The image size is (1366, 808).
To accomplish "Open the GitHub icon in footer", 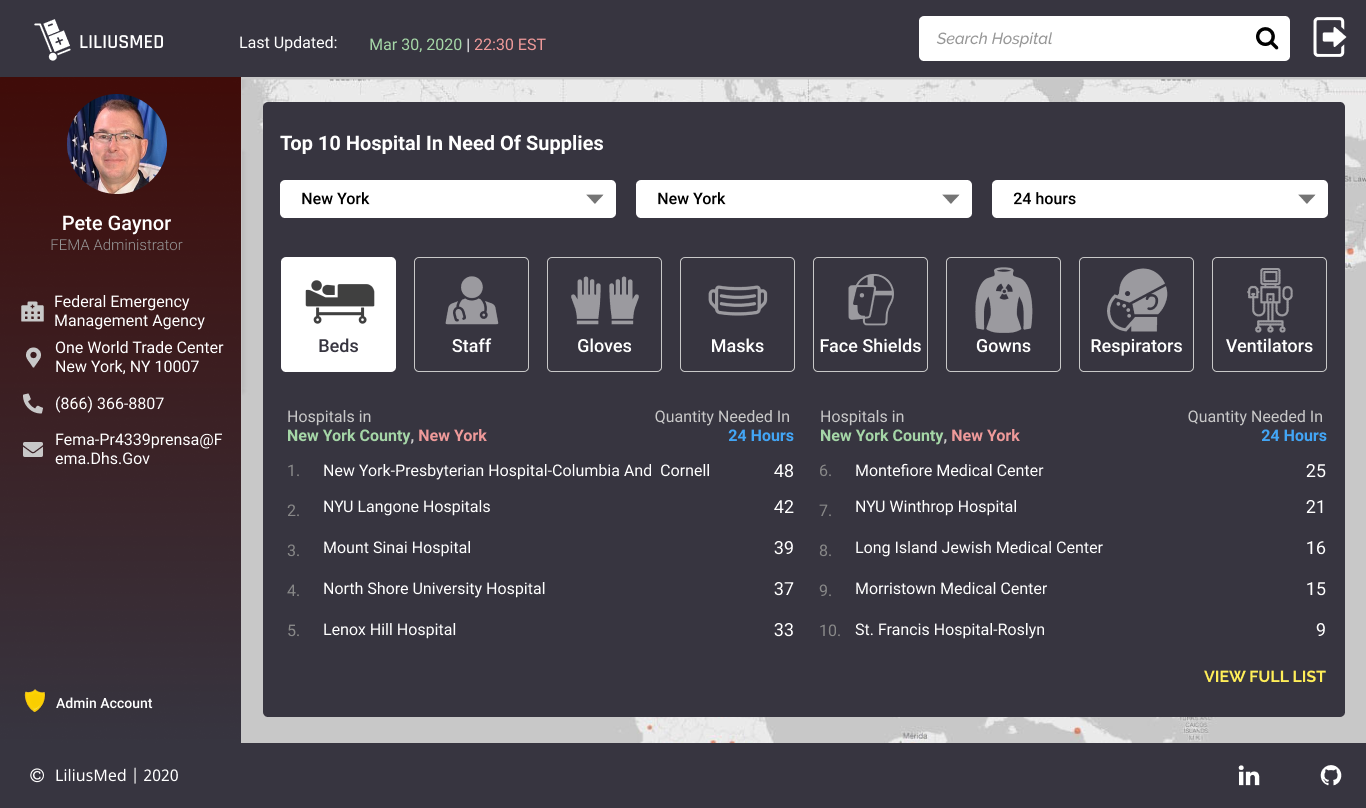I will 1330,775.
